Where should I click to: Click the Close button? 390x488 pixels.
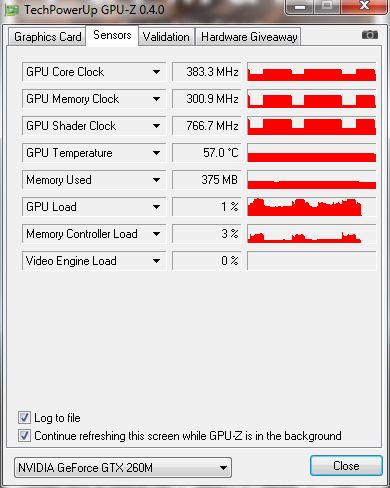point(346,466)
